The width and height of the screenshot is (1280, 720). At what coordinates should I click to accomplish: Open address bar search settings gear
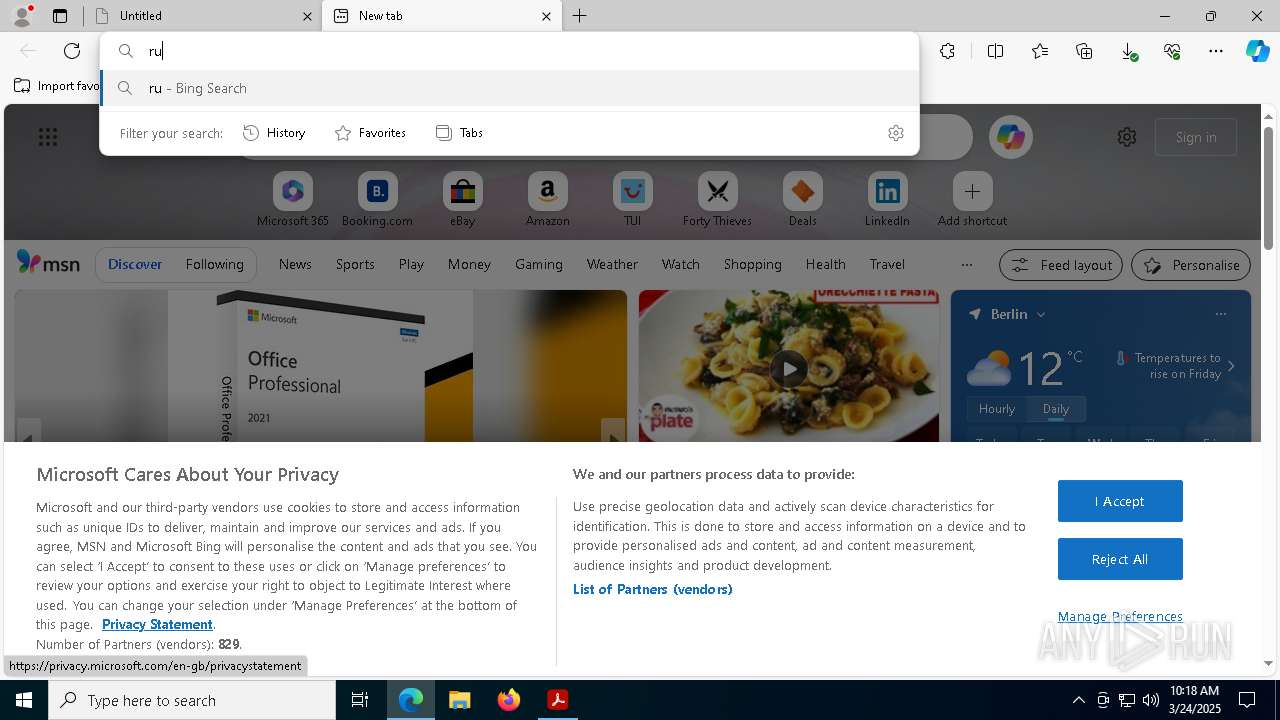coord(896,133)
